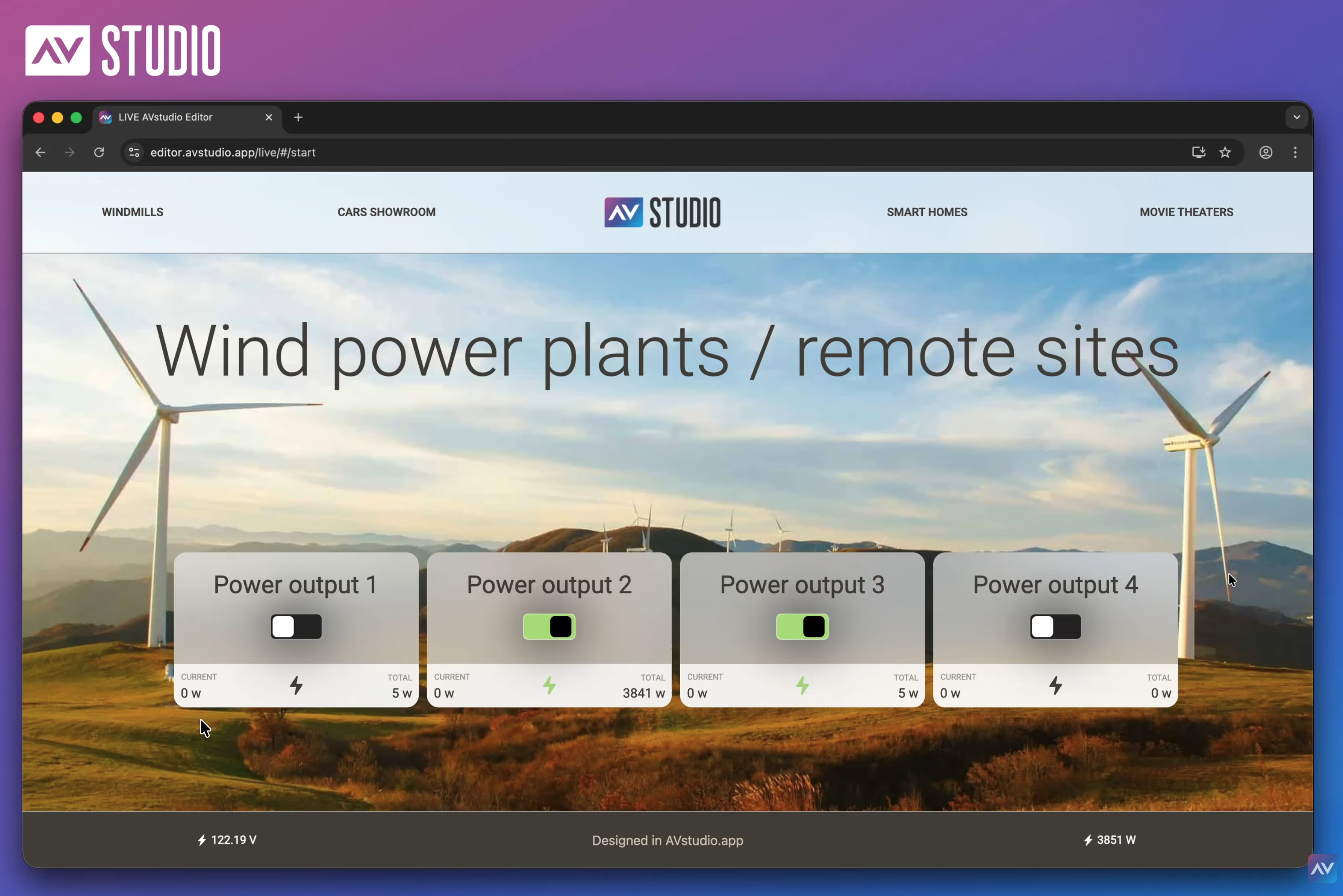This screenshot has width=1343, height=896.
Task: Click the AV badge icon at bottom-right corner
Action: [x=1322, y=869]
